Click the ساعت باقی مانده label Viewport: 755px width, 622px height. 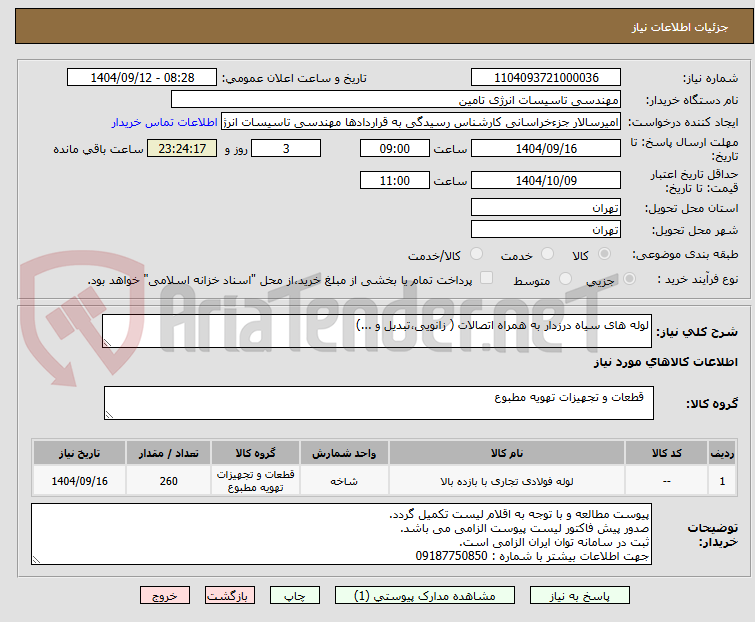(98, 149)
